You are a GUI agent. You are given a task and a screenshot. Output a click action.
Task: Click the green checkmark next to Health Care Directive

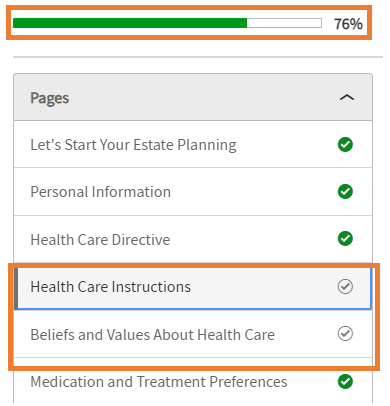(x=345, y=239)
